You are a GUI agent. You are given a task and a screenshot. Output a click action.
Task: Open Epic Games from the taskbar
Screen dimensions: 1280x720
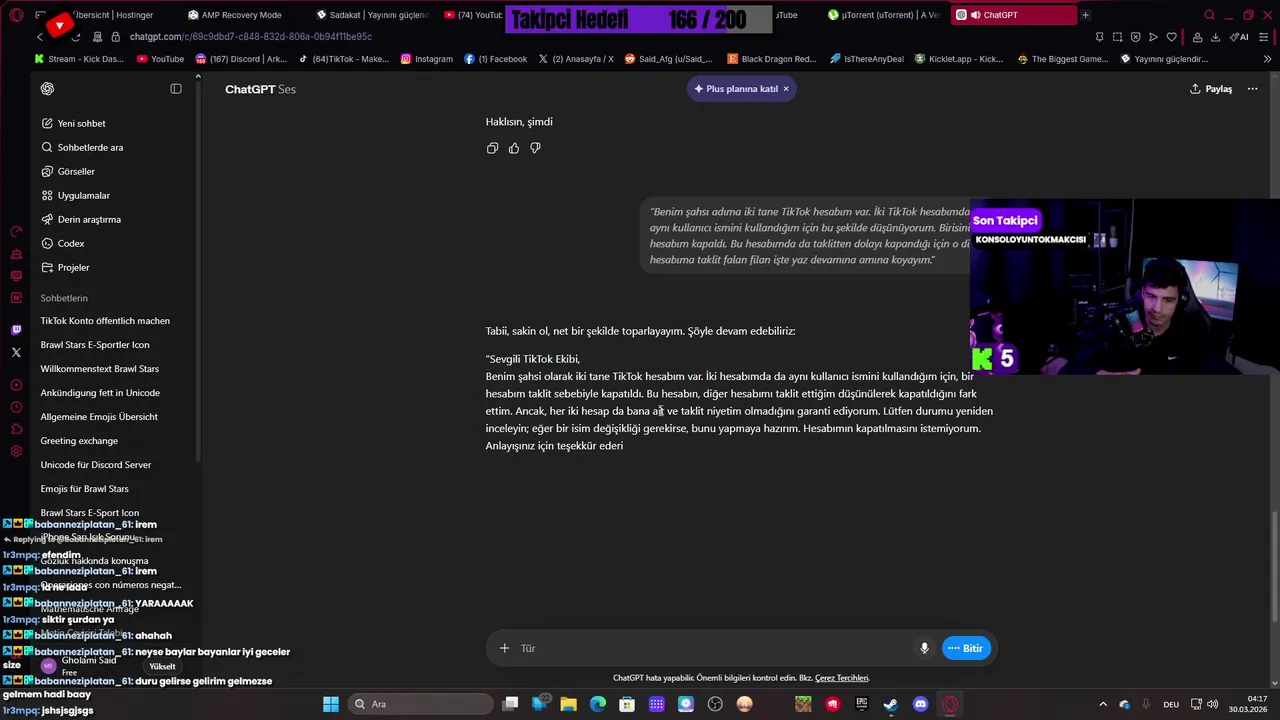(861, 704)
